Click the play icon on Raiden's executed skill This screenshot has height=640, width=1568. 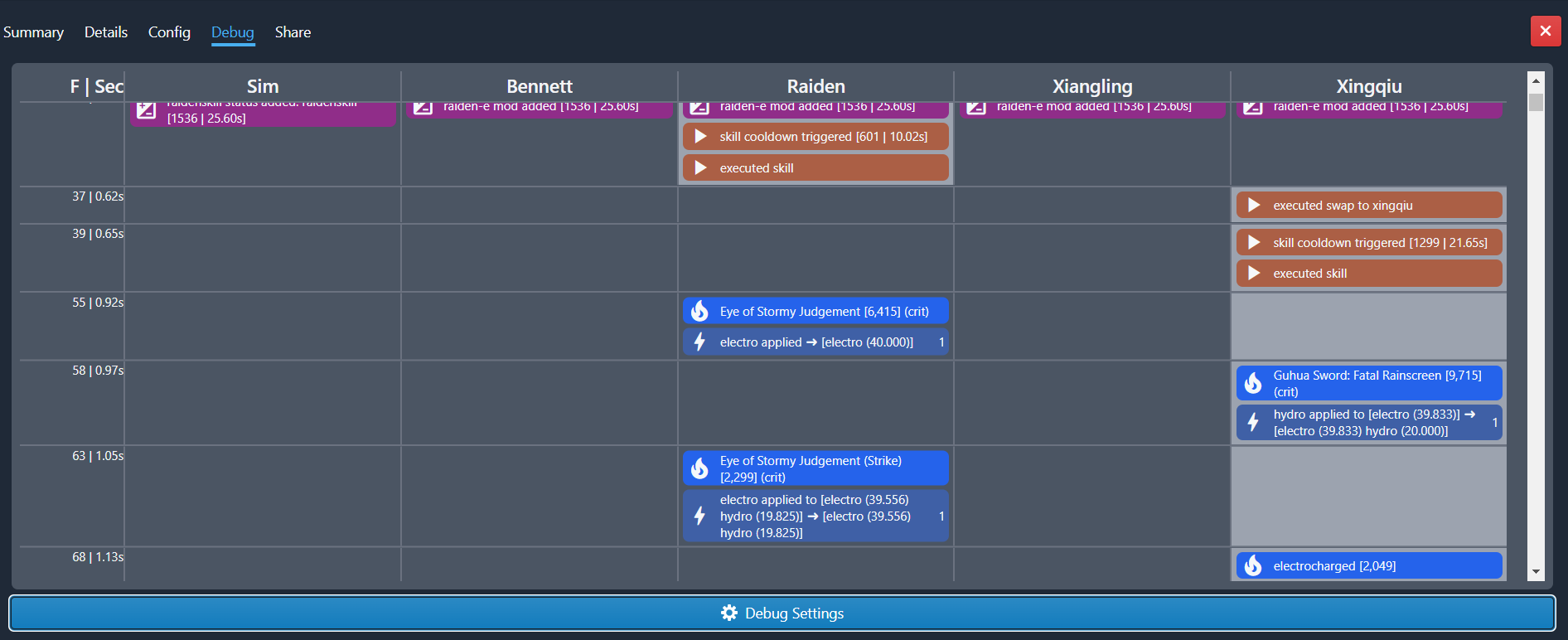point(700,167)
